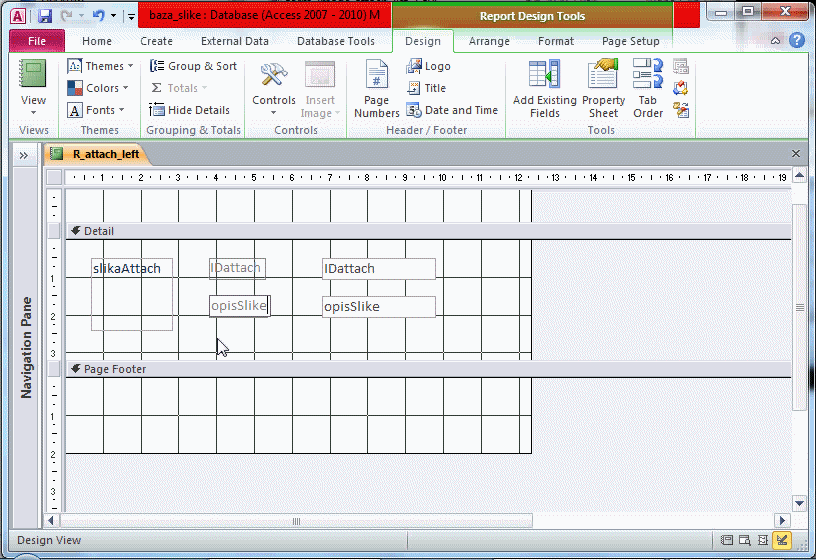The height and width of the screenshot is (560, 816).
Task: Expand the Colors dropdown
Action: pyautogui.click(x=100, y=88)
